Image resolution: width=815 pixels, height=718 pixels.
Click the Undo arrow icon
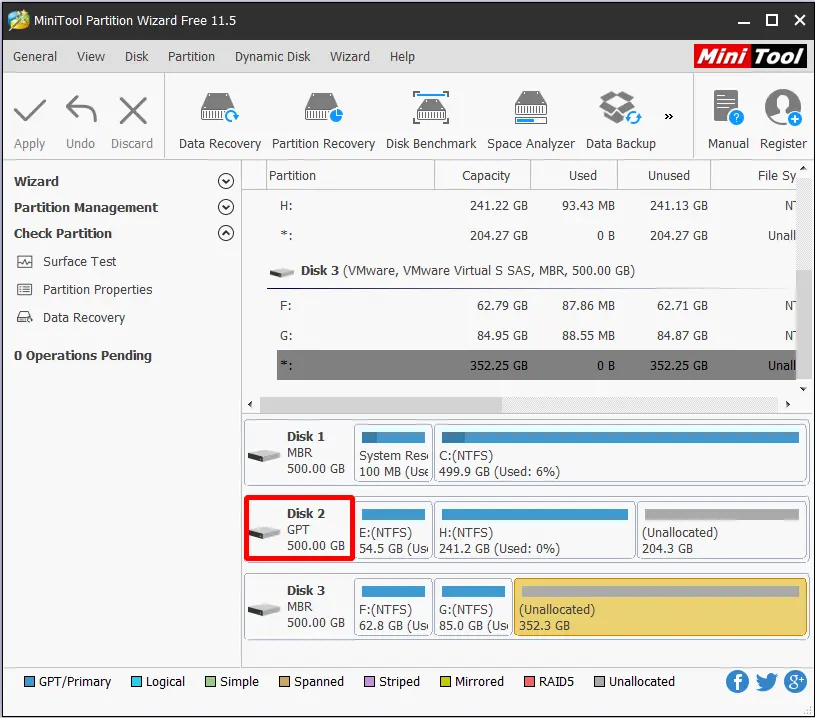pyautogui.click(x=81, y=109)
